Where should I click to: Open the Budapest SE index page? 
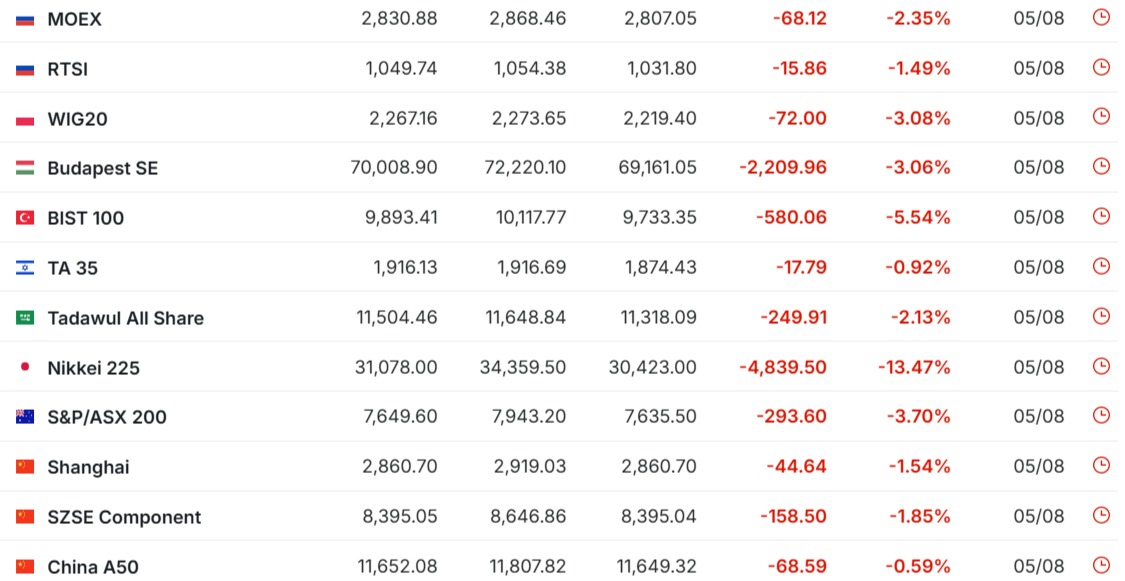click(103, 169)
